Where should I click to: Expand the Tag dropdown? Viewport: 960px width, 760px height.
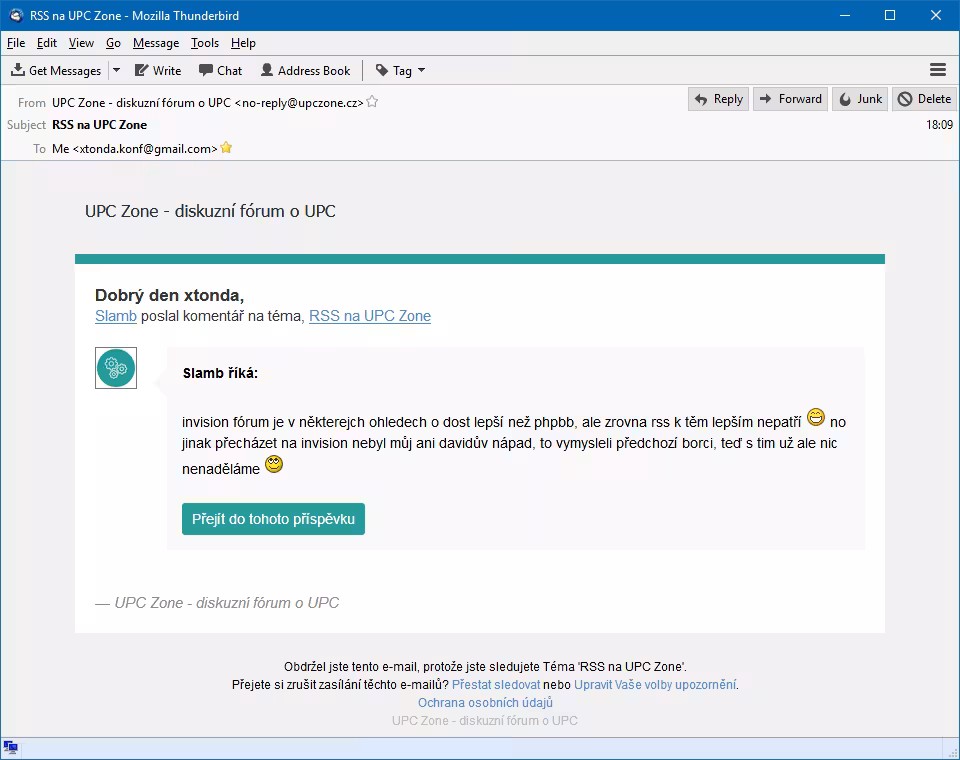coord(400,70)
